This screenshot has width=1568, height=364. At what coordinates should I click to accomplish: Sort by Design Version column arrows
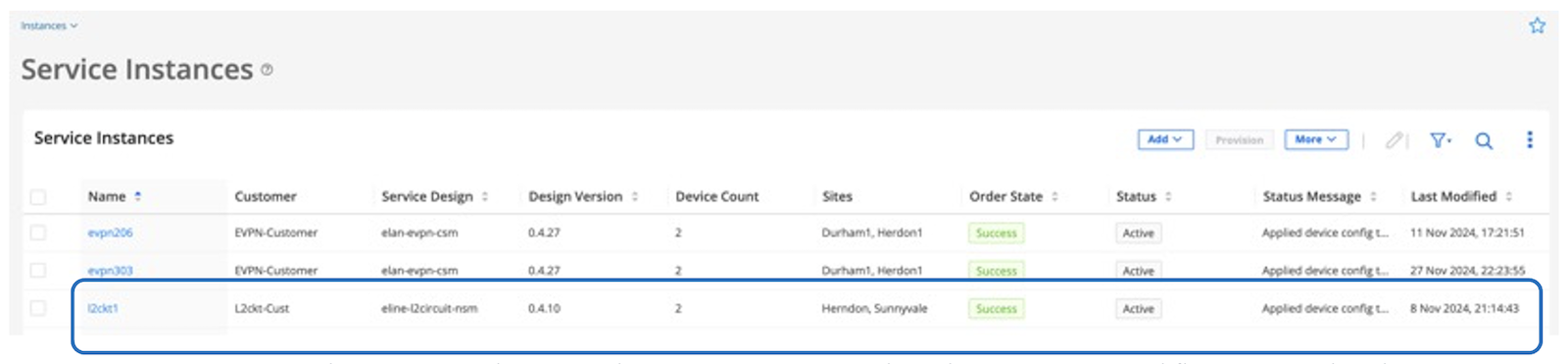[635, 196]
